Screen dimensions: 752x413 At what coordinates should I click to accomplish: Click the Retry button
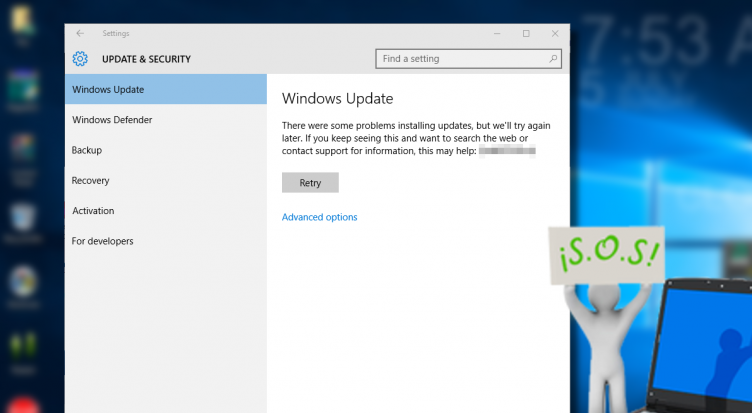point(310,183)
